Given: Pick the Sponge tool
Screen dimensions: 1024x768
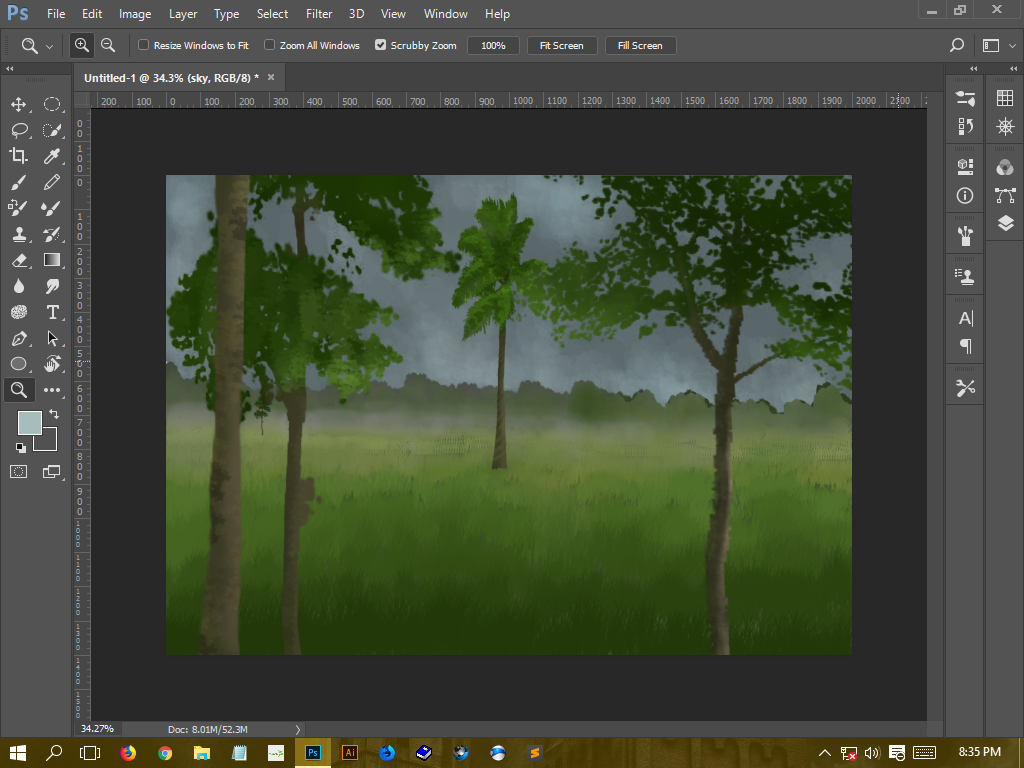Looking at the screenshot, I should (18, 312).
